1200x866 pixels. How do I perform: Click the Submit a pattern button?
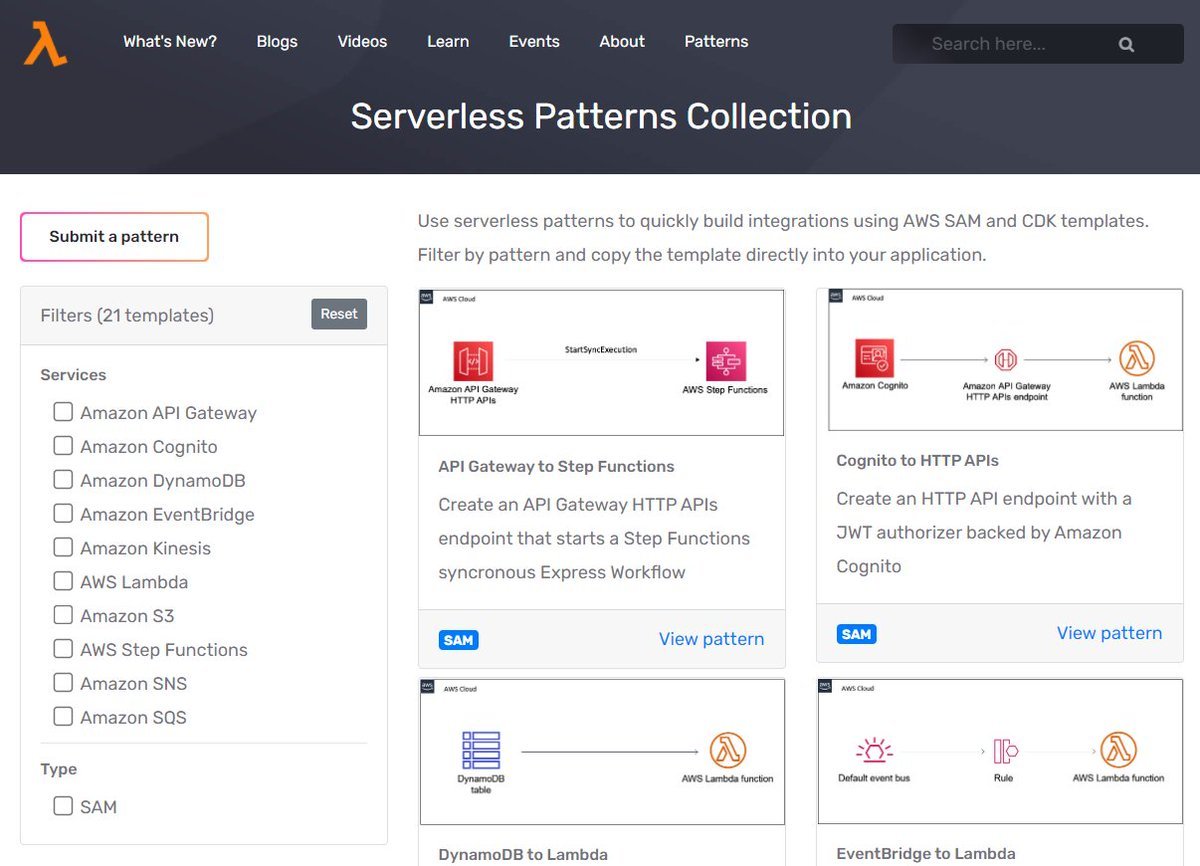click(114, 237)
